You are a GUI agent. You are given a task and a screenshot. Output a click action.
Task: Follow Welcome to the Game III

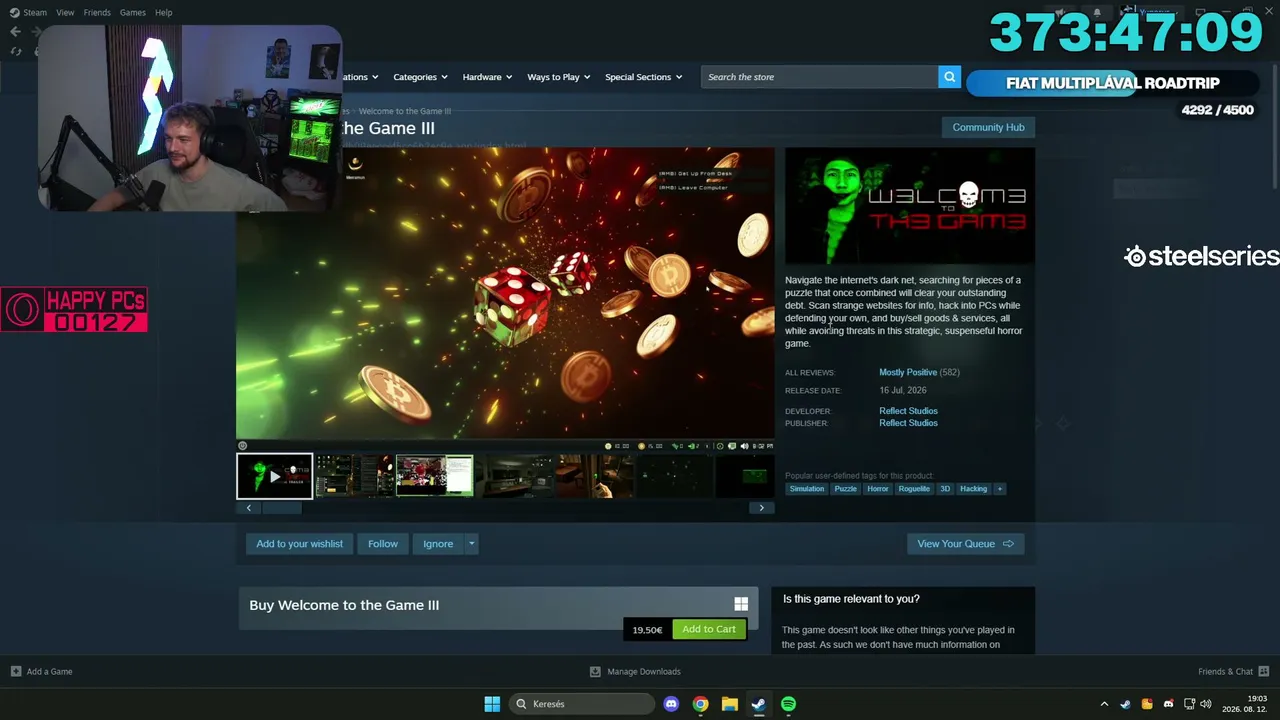coord(383,544)
